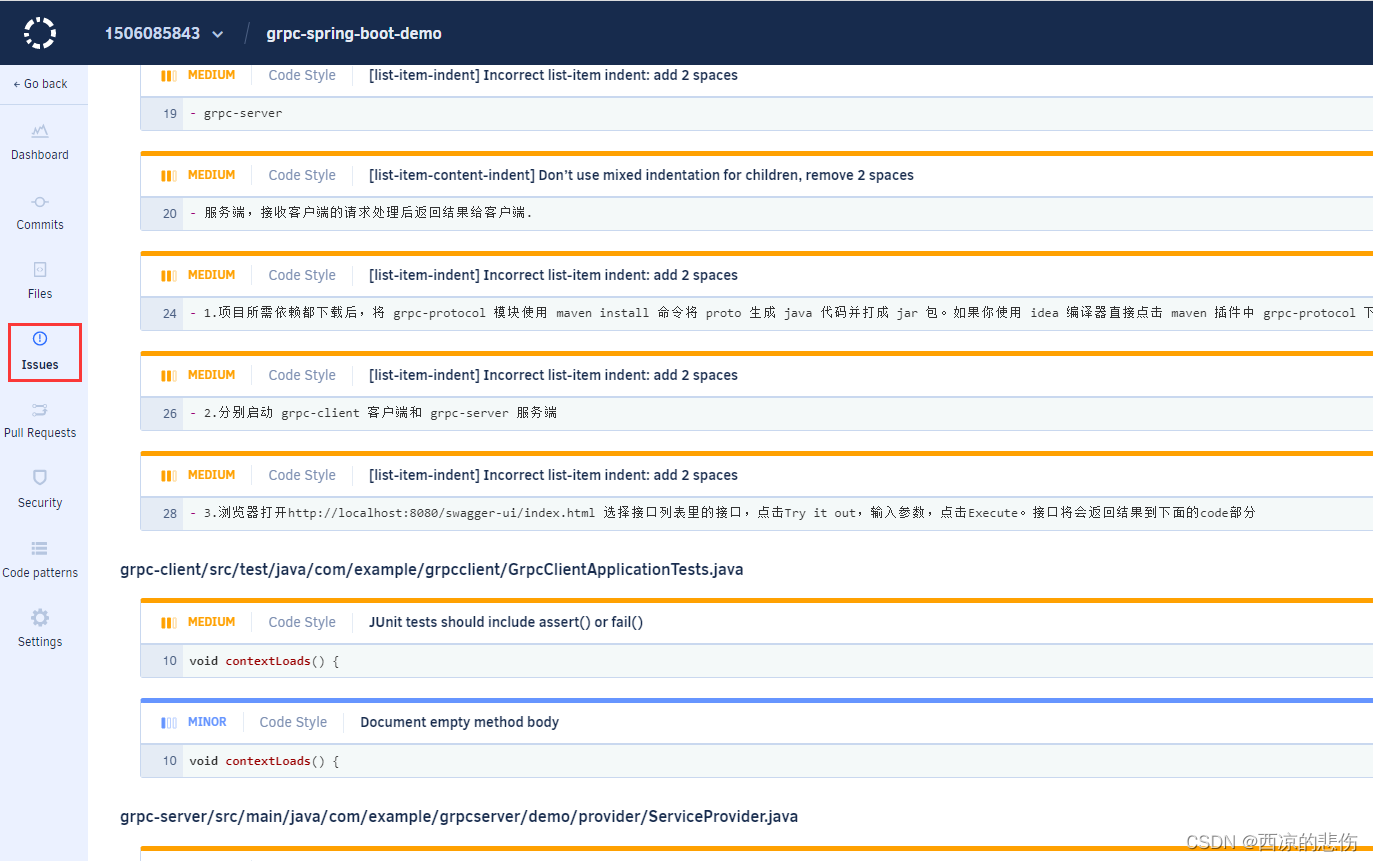Select the Files menu label
The height and width of the screenshot is (861, 1373).
40,294
